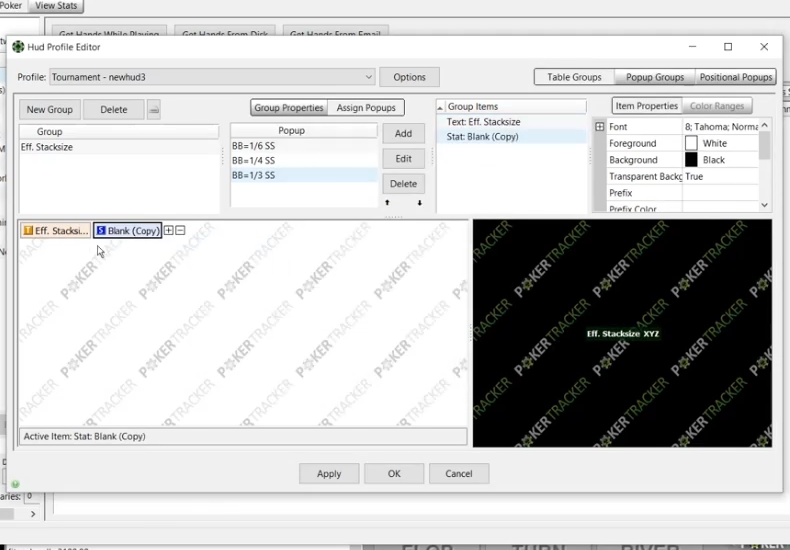Image resolution: width=790 pixels, height=550 pixels.
Task: Switch to Popup Groups tab
Action: pyautogui.click(x=654, y=77)
